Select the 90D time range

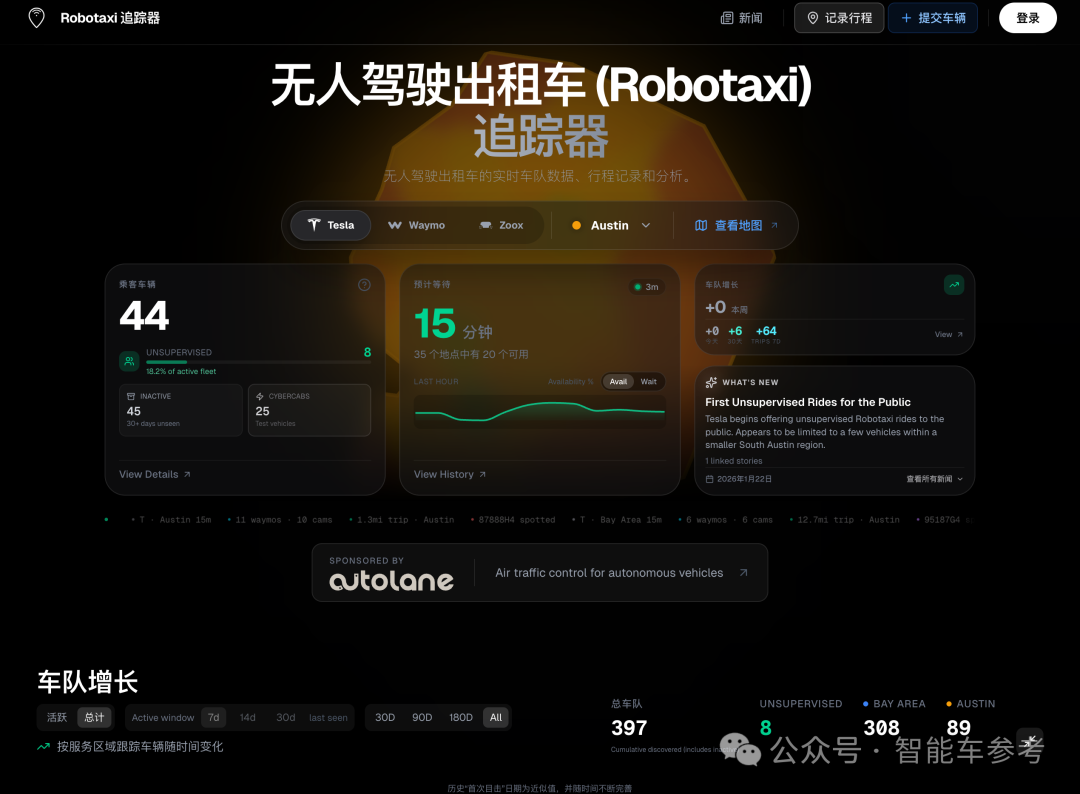tap(422, 717)
